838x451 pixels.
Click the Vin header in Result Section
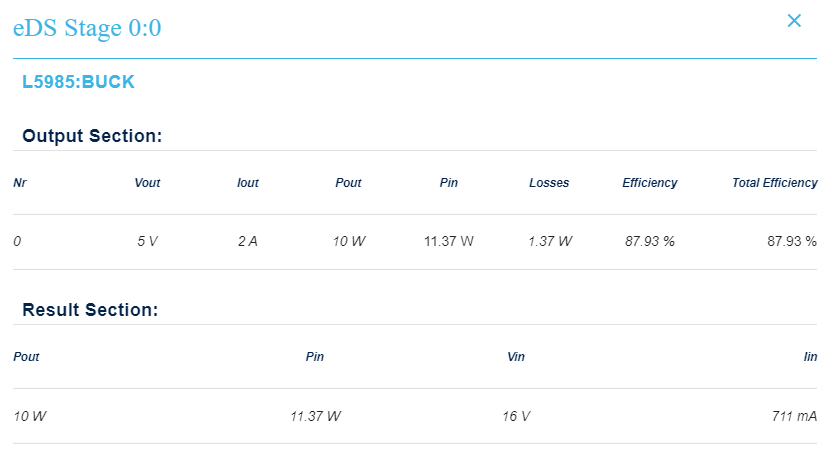coord(516,357)
